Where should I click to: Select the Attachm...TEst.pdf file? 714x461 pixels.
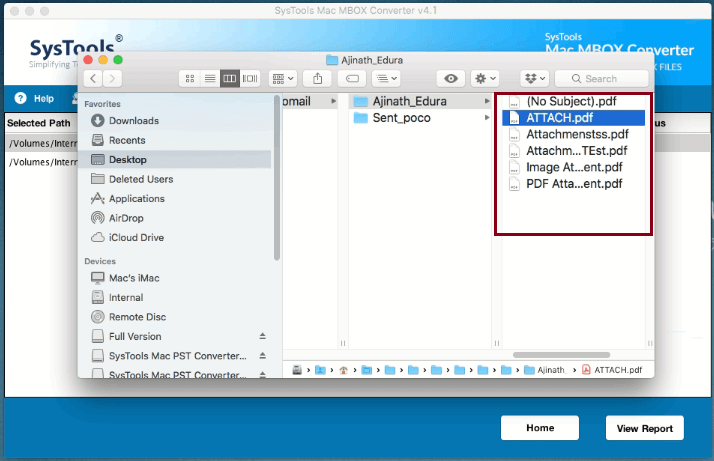(x=573, y=151)
